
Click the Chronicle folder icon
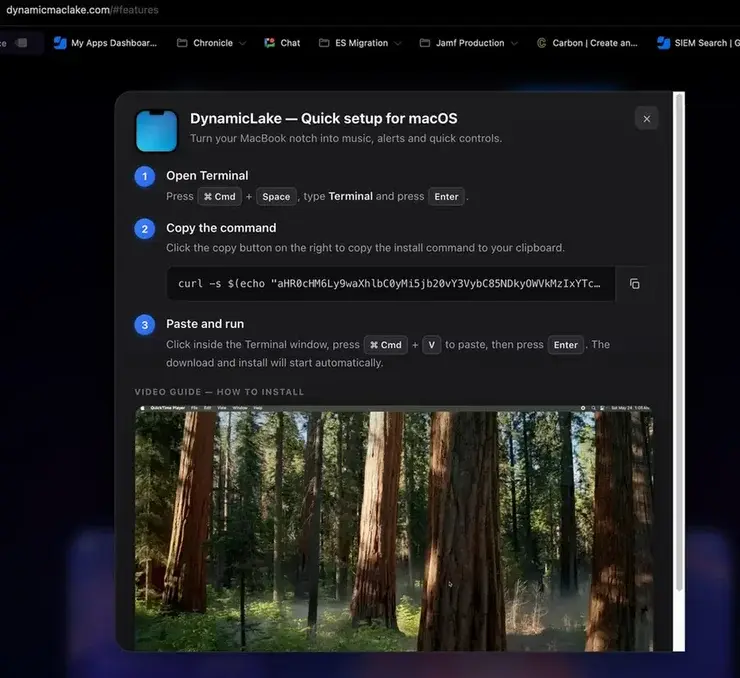point(182,43)
